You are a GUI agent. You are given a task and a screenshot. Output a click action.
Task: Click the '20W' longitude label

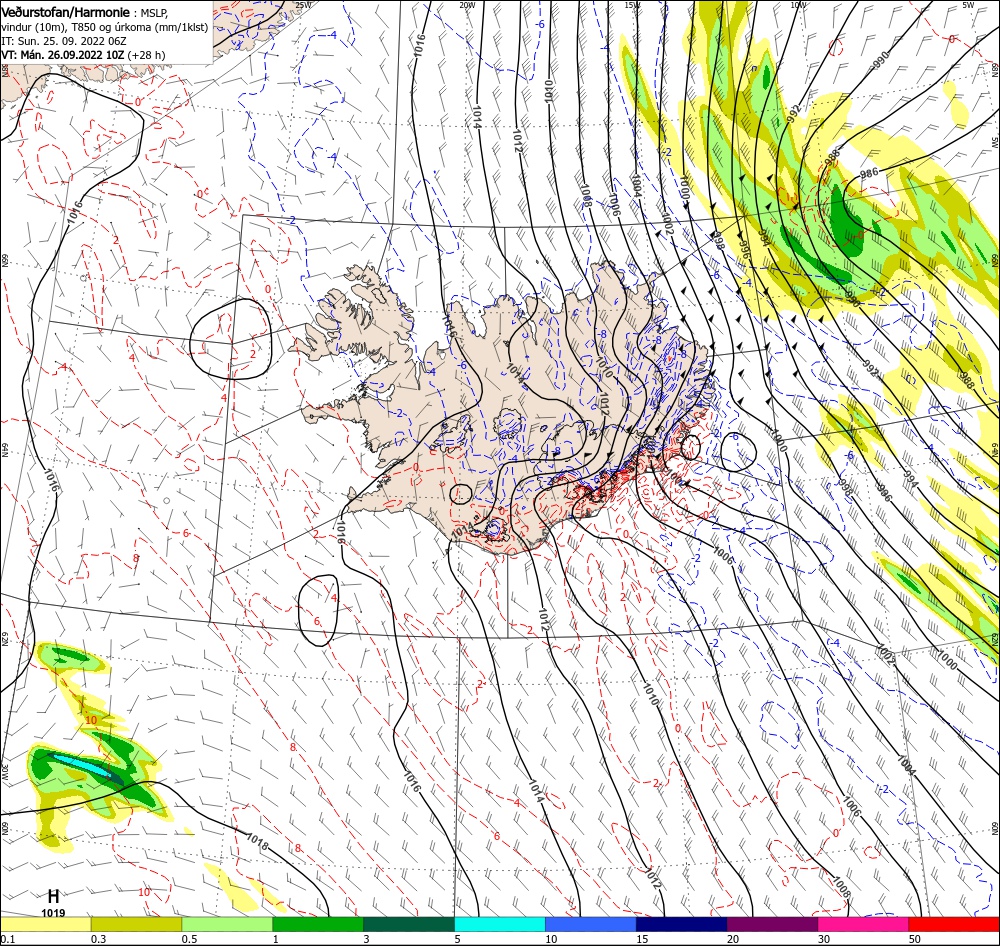coord(467,5)
